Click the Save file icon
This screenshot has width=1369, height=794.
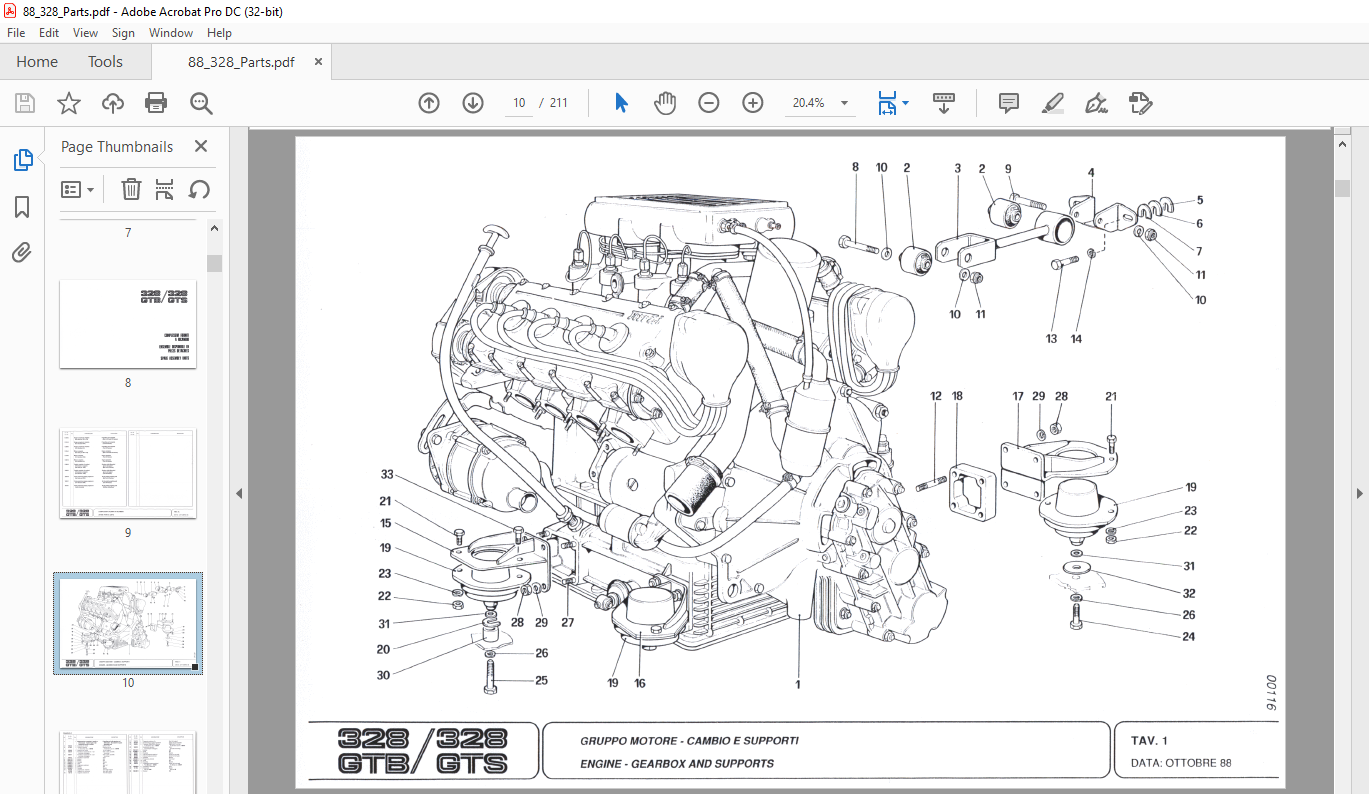tap(25, 103)
